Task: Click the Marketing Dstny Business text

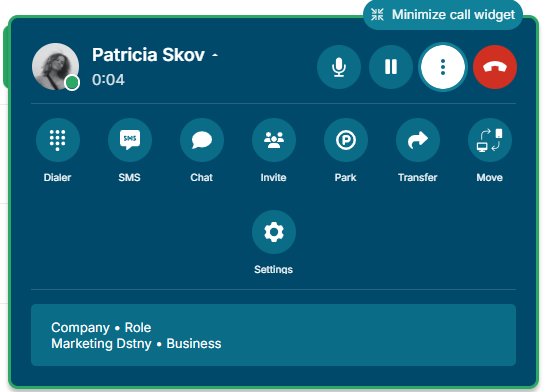Action: [x=136, y=344]
